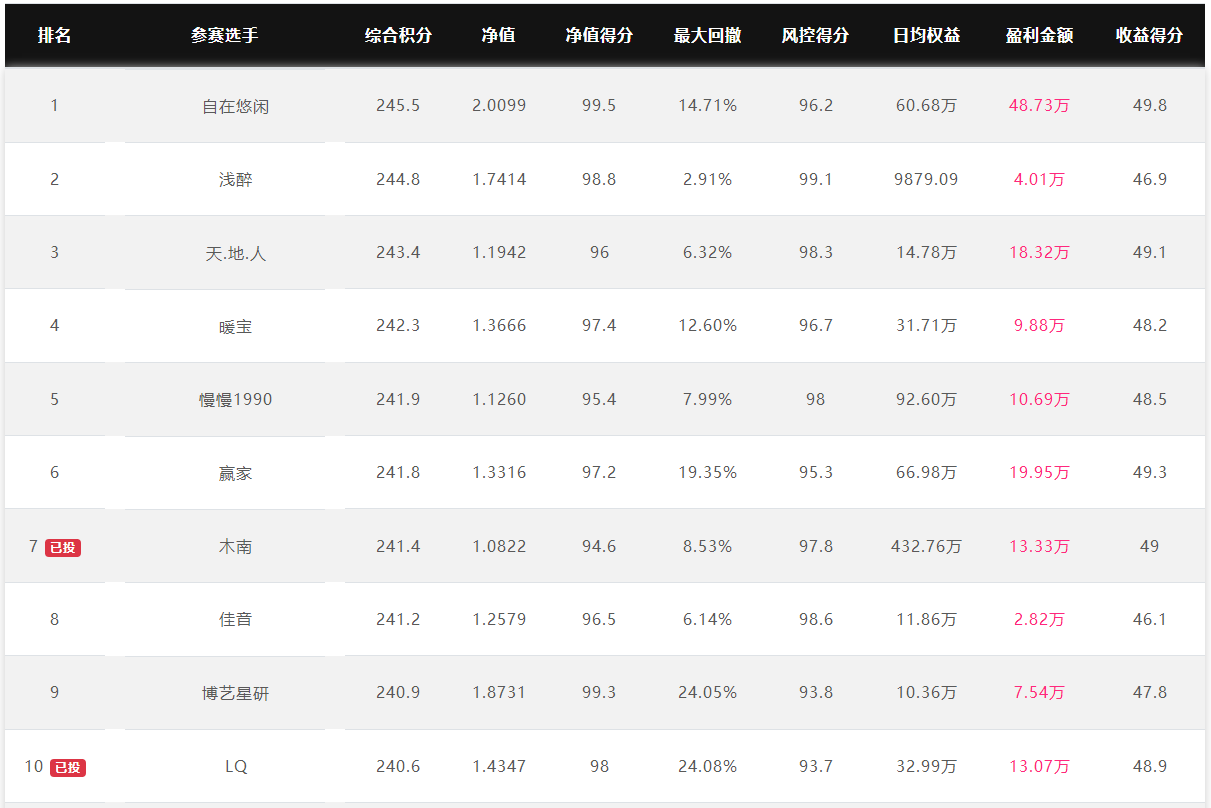
Task: Select contestant 佳音
Action: tap(235, 620)
